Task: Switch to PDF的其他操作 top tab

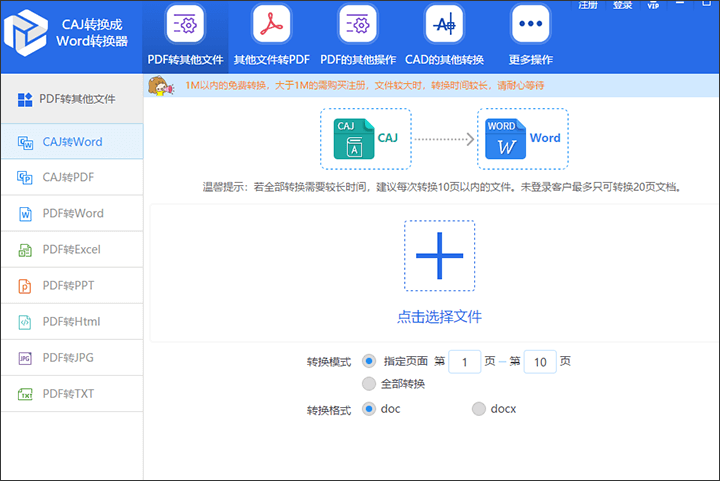Action: pyautogui.click(x=358, y=37)
